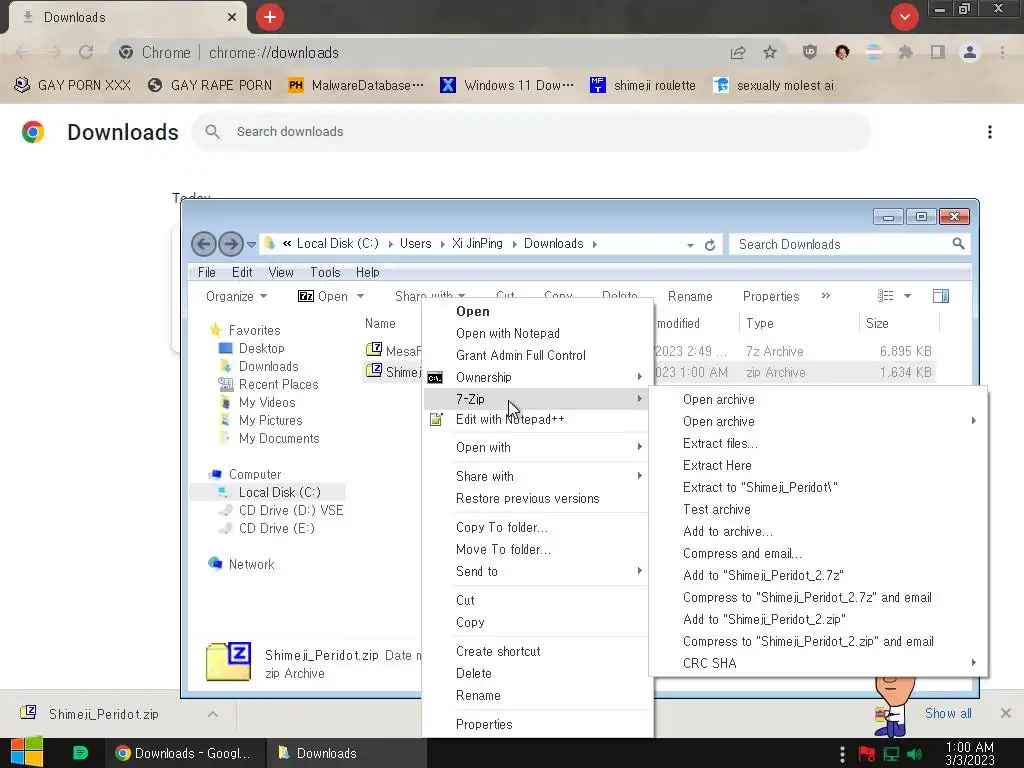Expand the Organize toolbar dropdown

click(236, 296)
